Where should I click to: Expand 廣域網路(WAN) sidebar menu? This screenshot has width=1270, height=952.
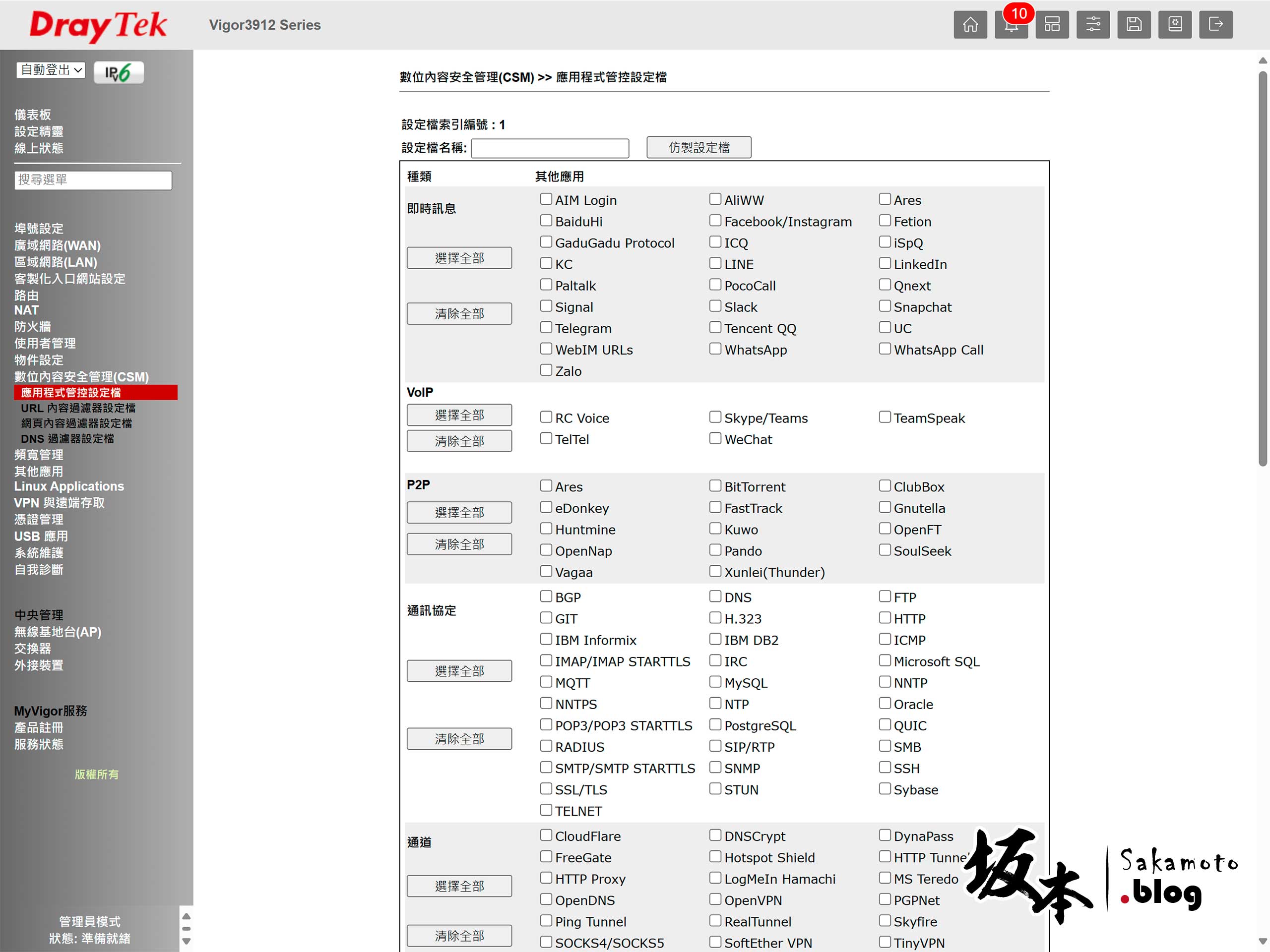pos(58,245)
